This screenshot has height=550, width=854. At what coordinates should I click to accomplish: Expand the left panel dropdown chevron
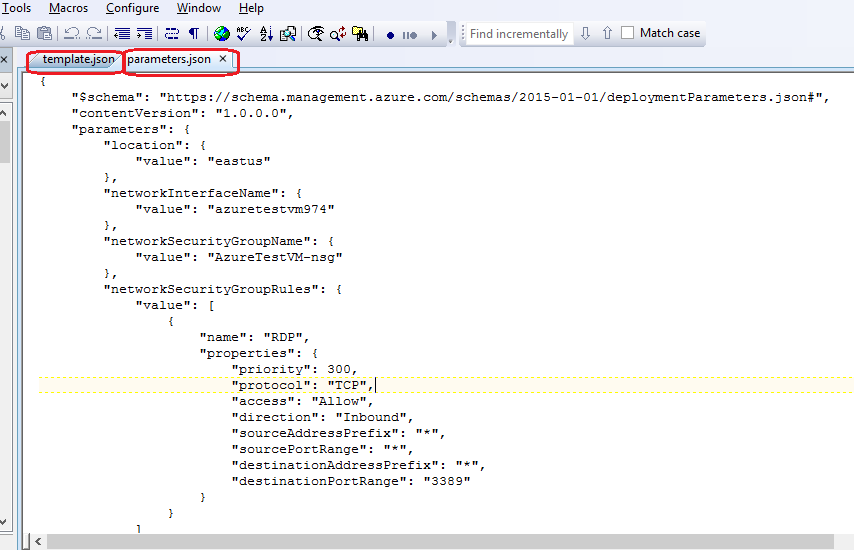coord(4,85)
